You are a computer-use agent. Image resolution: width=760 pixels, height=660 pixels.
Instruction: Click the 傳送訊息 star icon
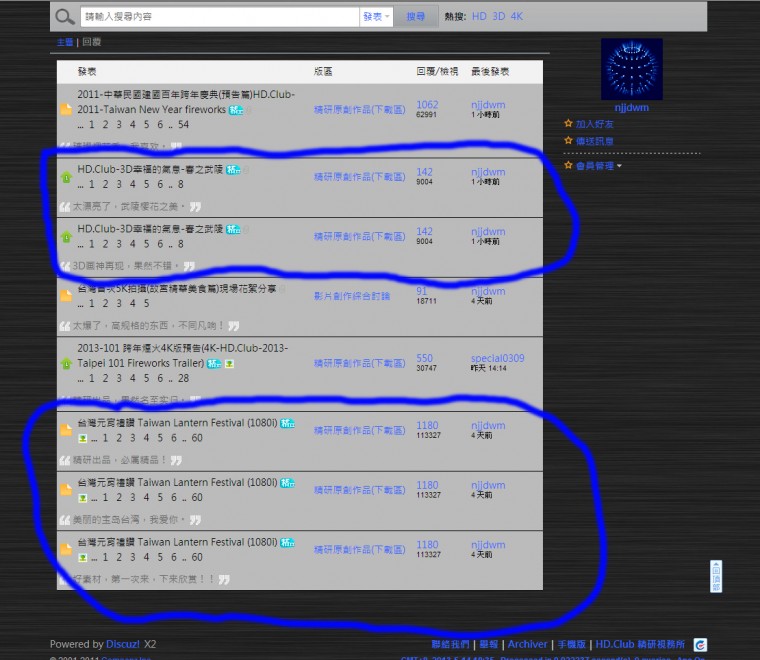tap(568, 141)
